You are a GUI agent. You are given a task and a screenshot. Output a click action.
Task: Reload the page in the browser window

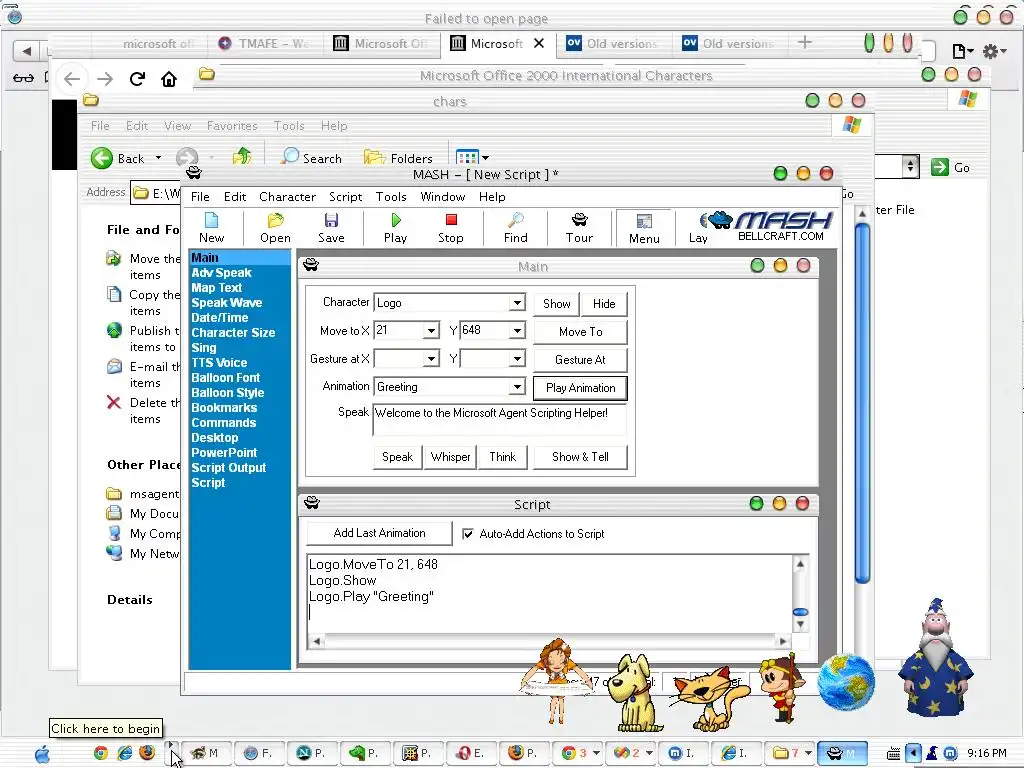coord(137,79)
